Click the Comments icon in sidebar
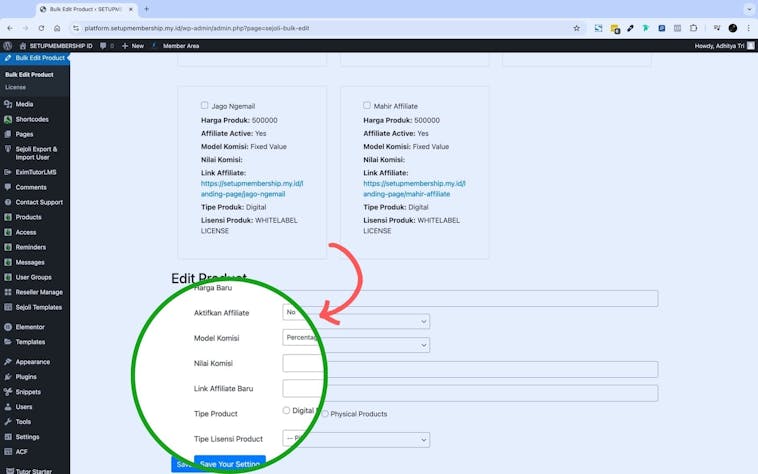This screenshot has width=758, height=474. (8, 187)
